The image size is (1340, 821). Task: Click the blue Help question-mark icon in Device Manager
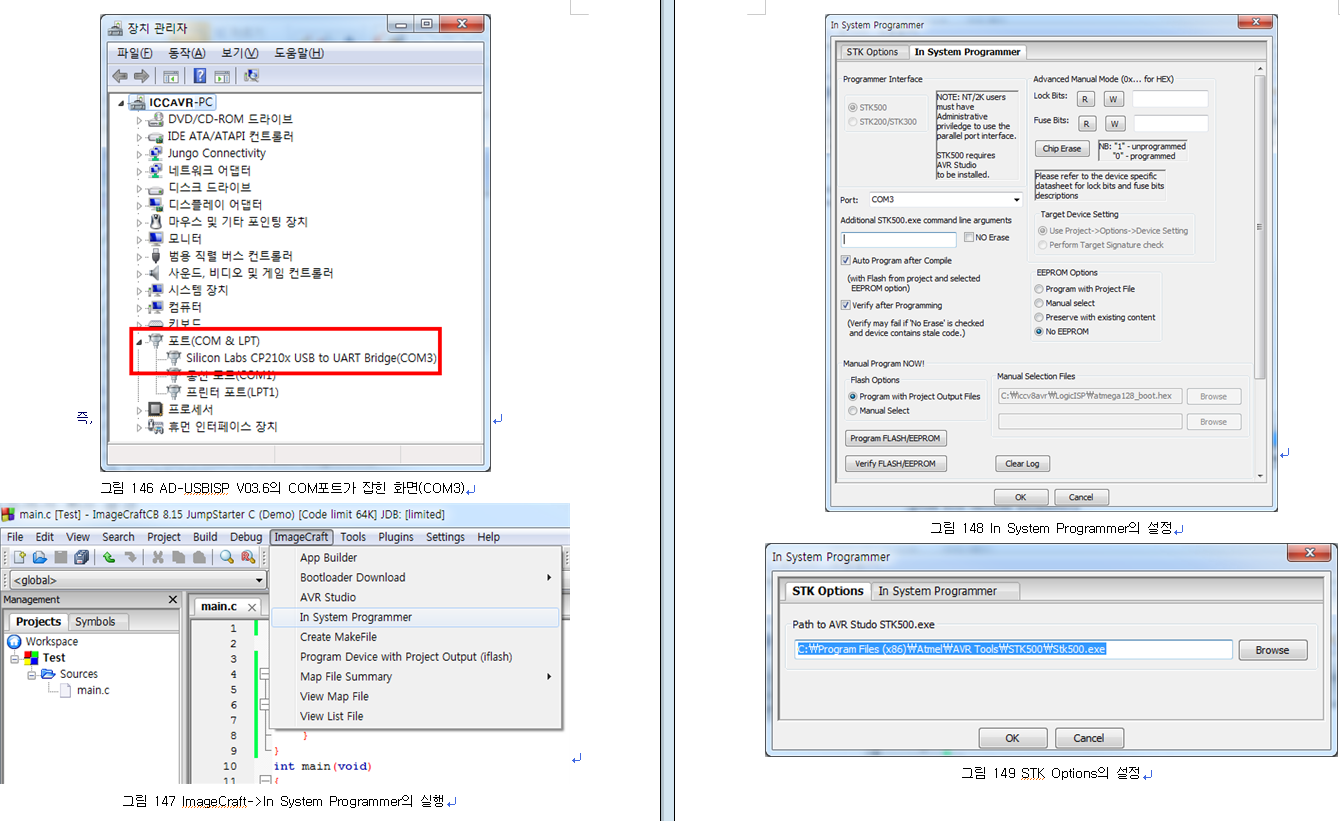click(x=199, y=76)
